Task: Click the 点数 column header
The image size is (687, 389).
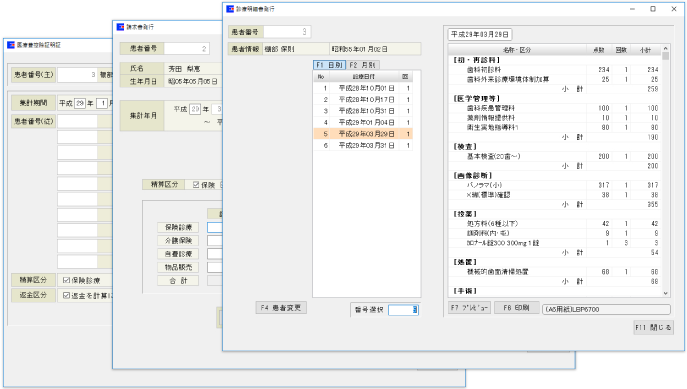Action: click(598, 50)
